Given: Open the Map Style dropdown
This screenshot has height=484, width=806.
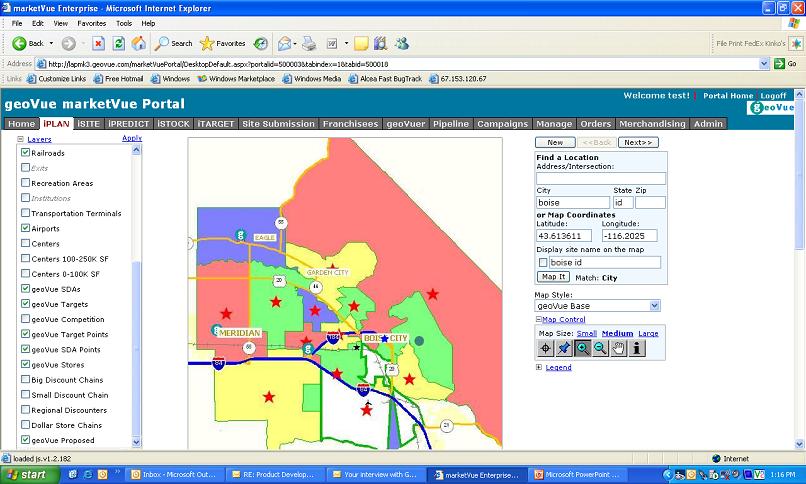Looking at the screenshot, I should [654, 306].
